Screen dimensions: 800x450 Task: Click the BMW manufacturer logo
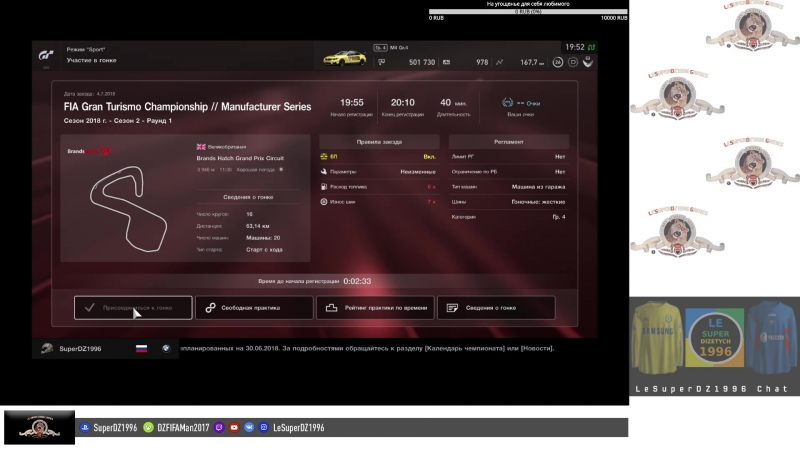tap(166, 348)
